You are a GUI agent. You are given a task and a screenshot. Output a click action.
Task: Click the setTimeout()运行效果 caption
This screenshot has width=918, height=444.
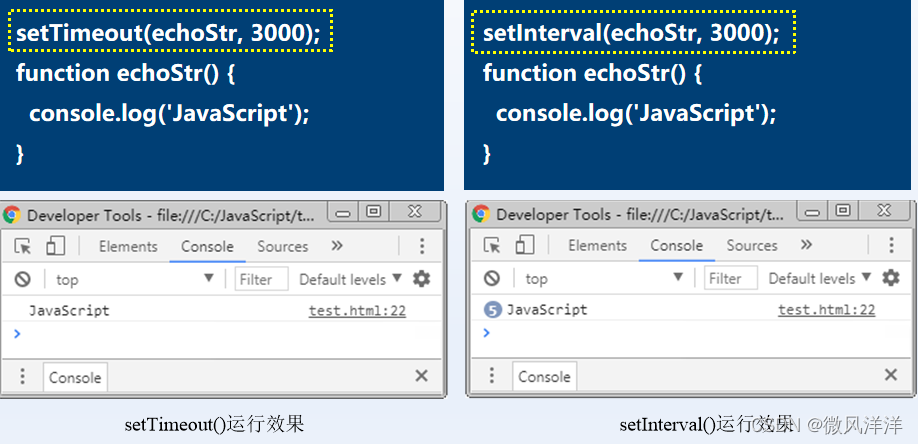[214, 424]
